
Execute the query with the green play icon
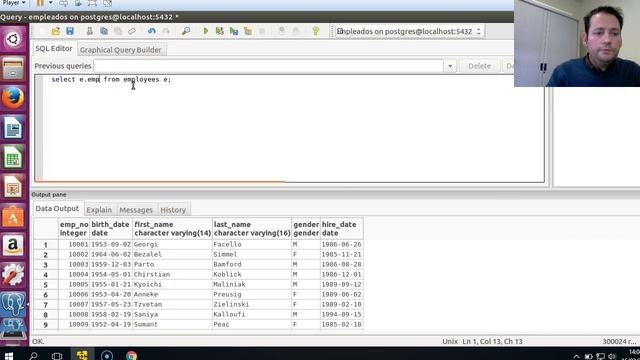(205, 31)
